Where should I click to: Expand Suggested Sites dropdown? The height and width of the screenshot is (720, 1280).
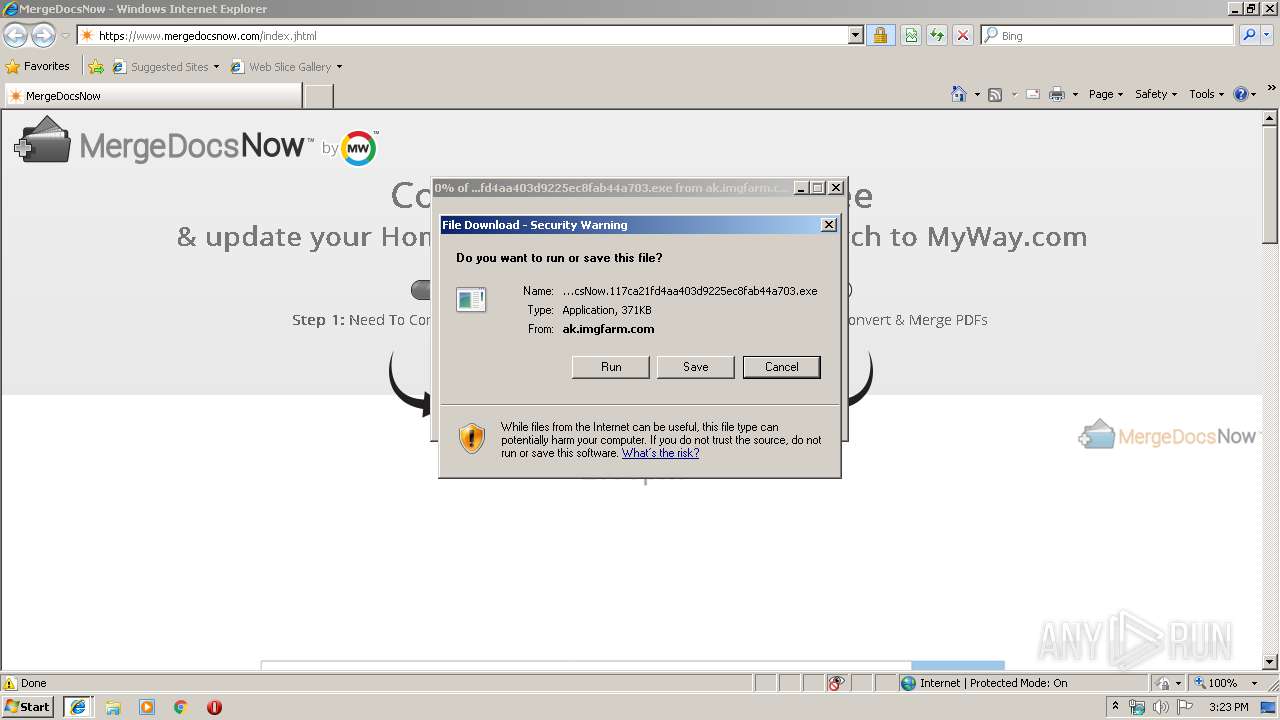(x=216, y=67)
